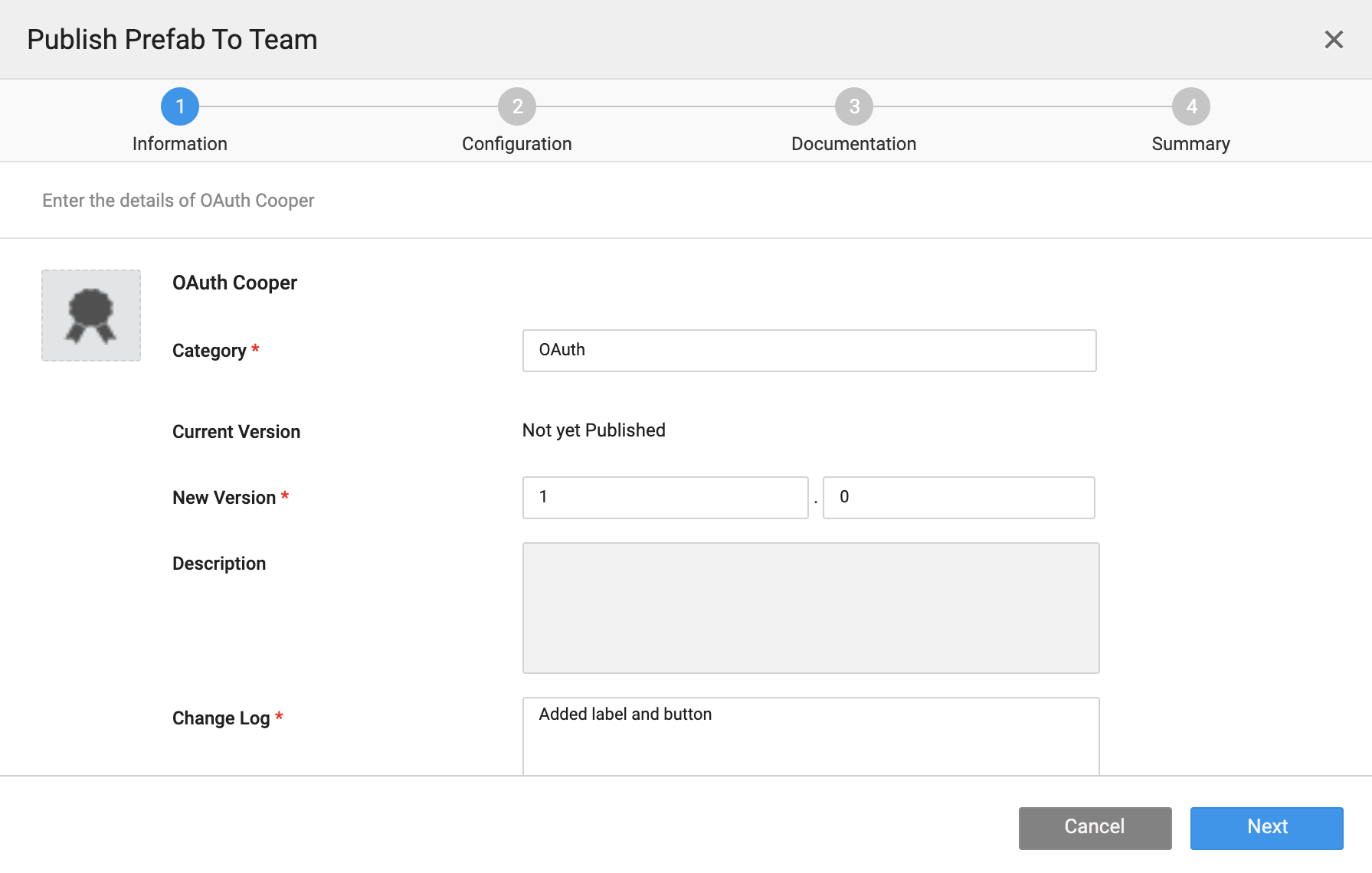
Task: Switch to the Summary step label
Action: [1190, 144]
